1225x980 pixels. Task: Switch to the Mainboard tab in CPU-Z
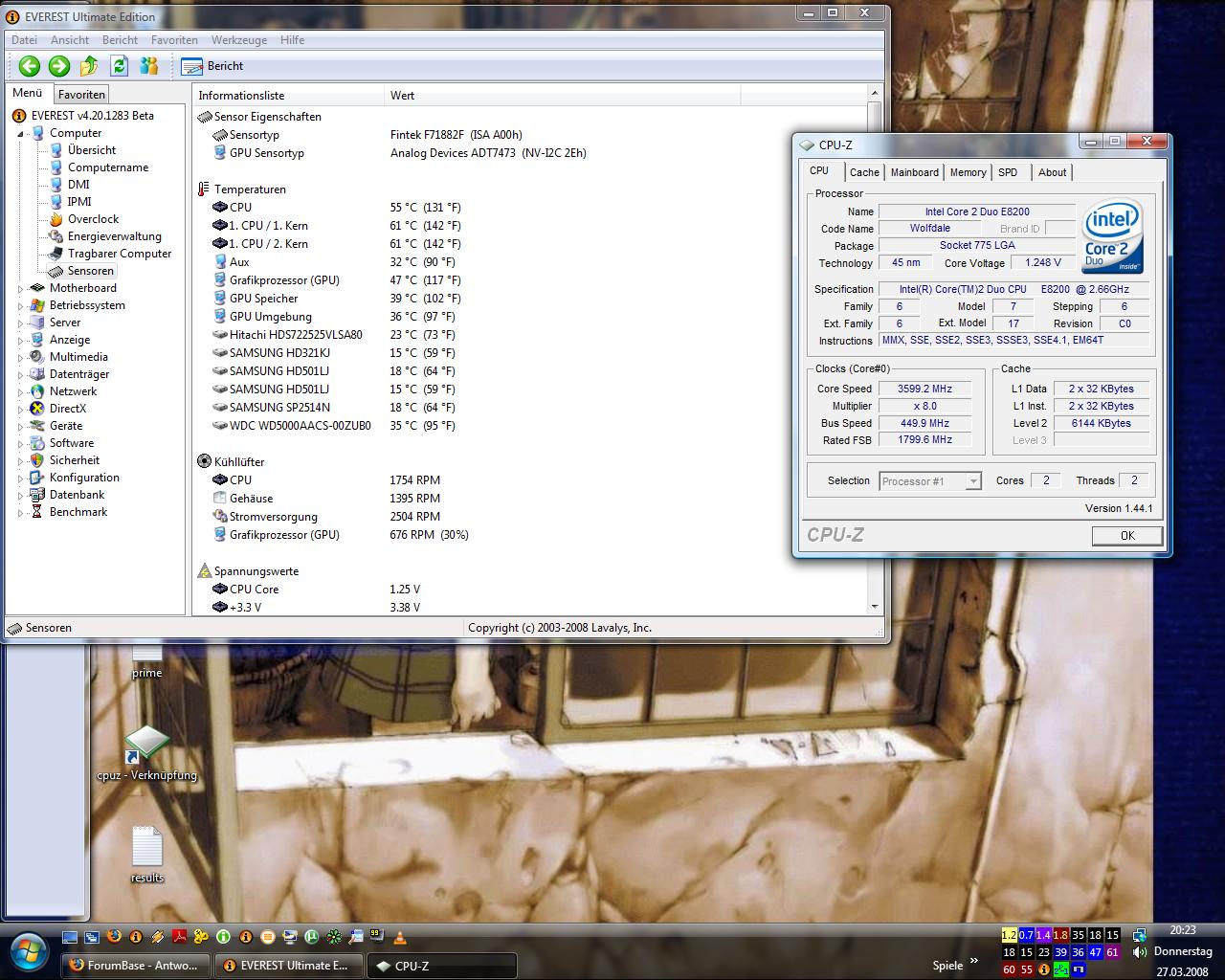(914, 172)
